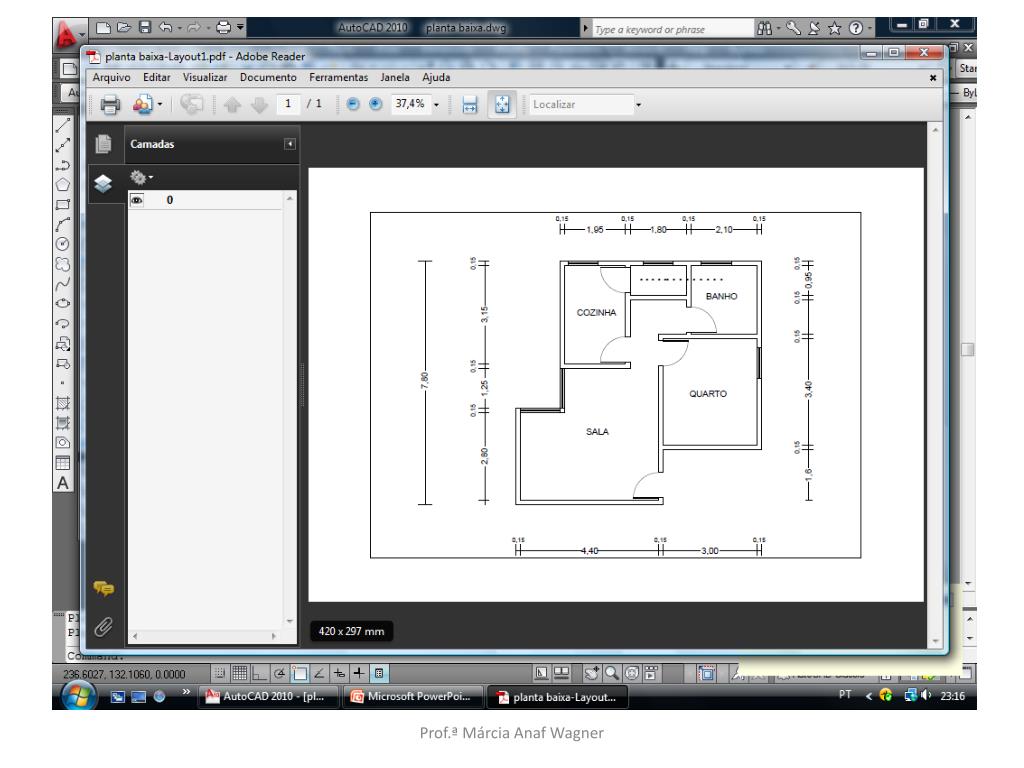
Task: Switch to AutoCAD 2010 taskbar button
Action: pyautogui.click(x=268, y=696)
